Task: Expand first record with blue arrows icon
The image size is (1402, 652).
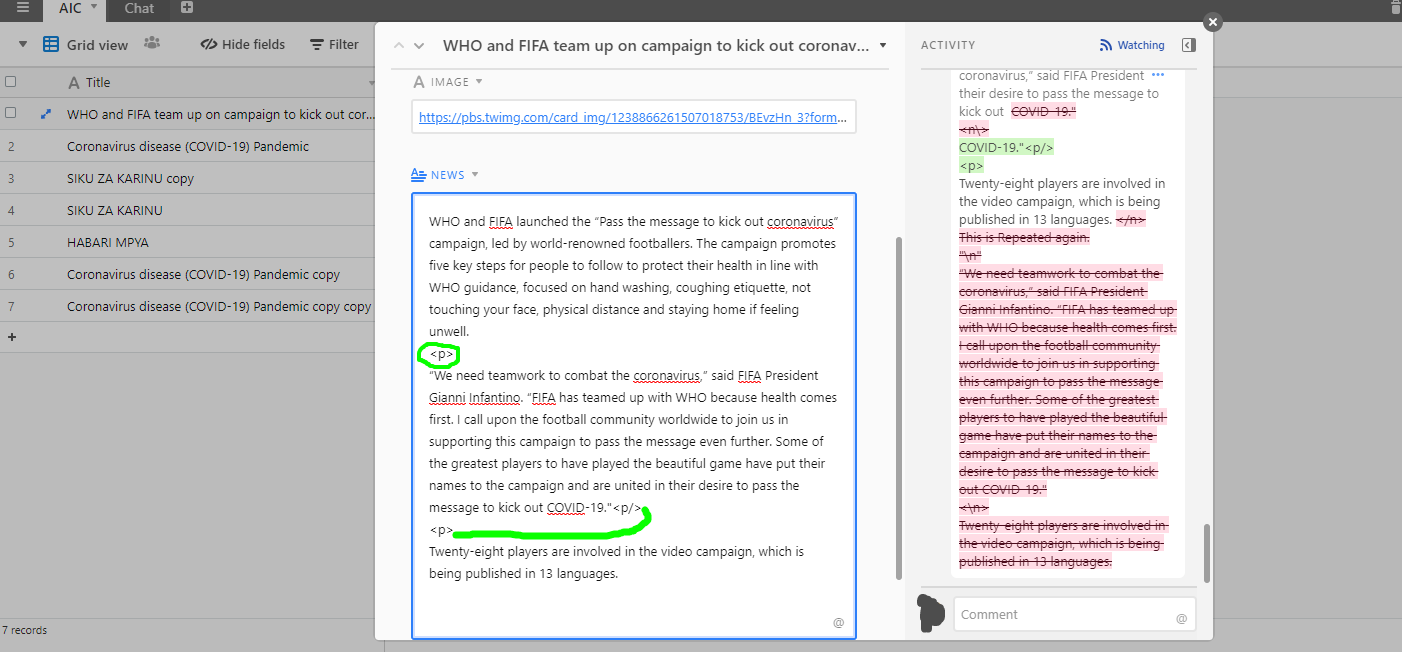Action: 45,114
